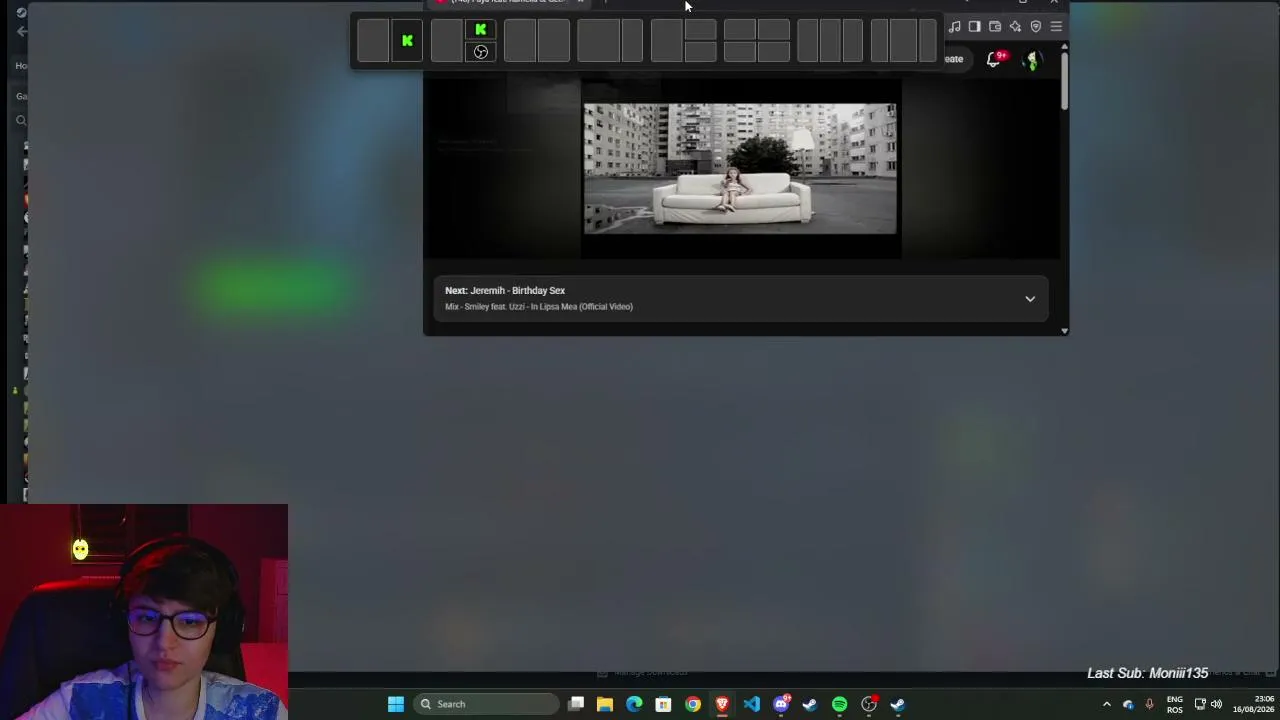Viewport: 1280px width, 720px height.
Task: Choose top-left quadrant of four-quadrant snap layout
Action: pos(740,30)
